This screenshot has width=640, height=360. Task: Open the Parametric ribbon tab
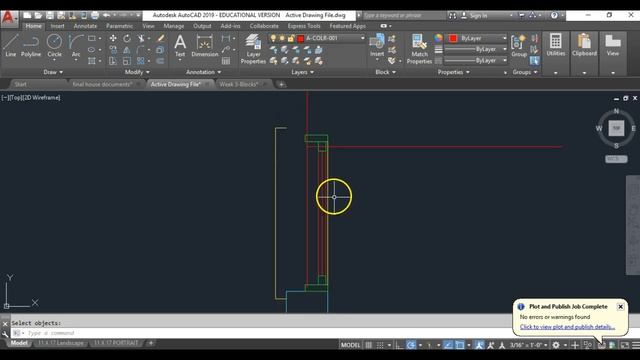coord(119,26)
